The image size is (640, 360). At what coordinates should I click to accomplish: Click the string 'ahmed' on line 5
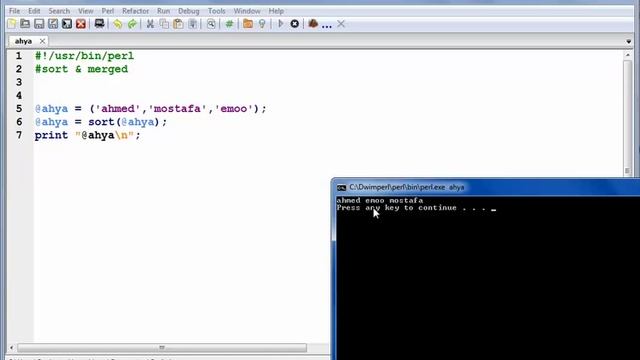(x=118, y=109)
